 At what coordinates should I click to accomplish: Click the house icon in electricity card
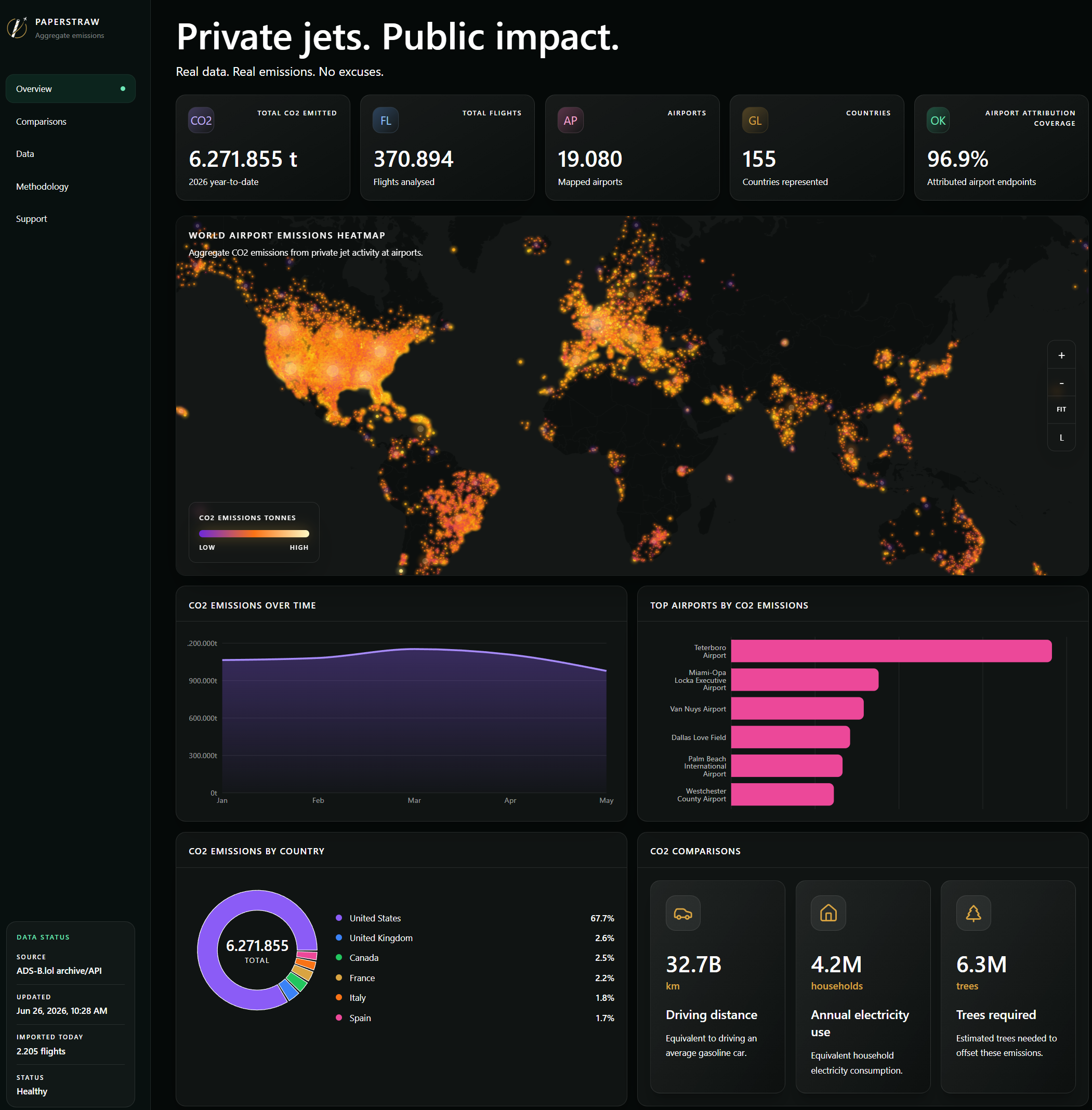828,914
